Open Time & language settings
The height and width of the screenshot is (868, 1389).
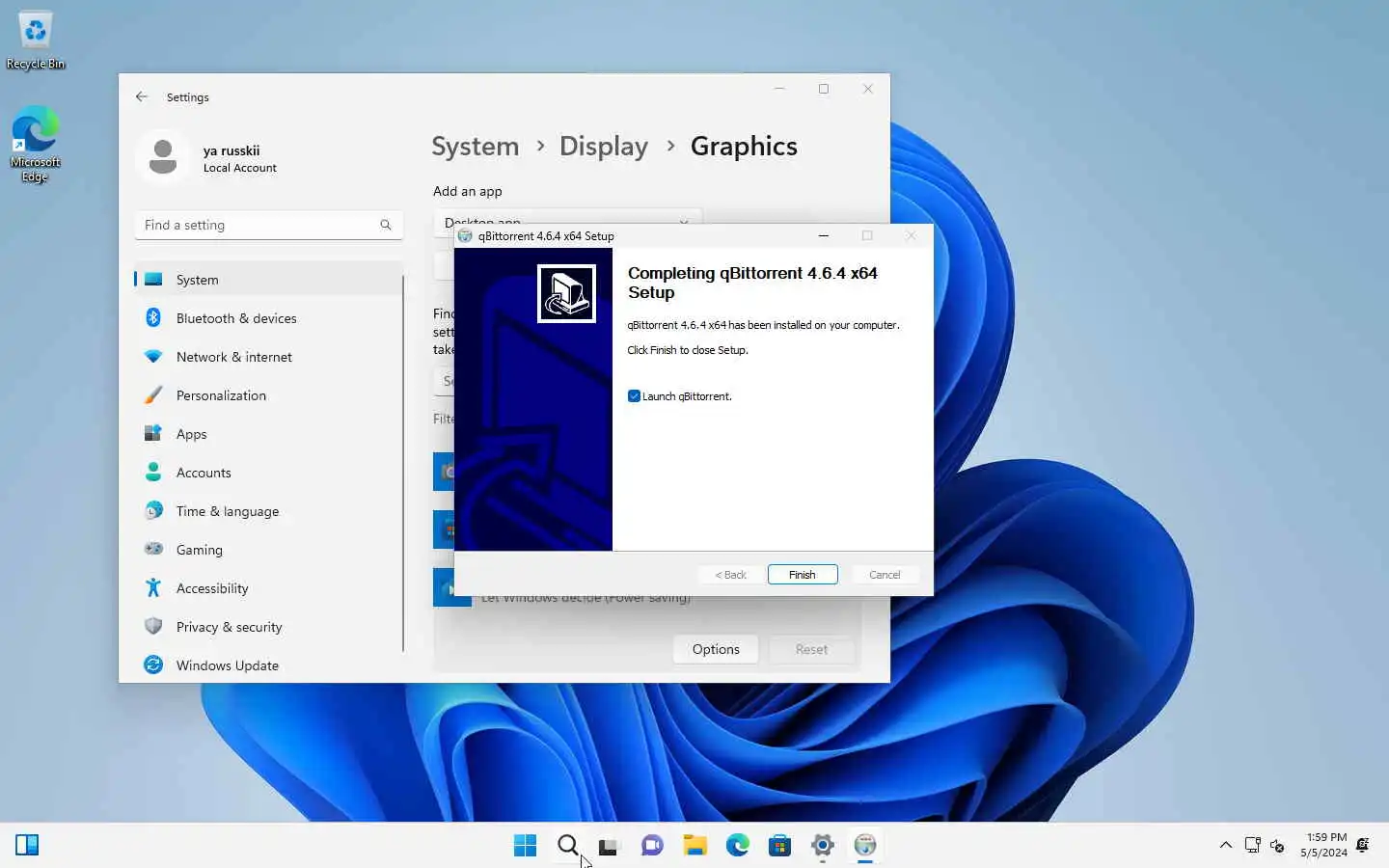coord(268,511)
